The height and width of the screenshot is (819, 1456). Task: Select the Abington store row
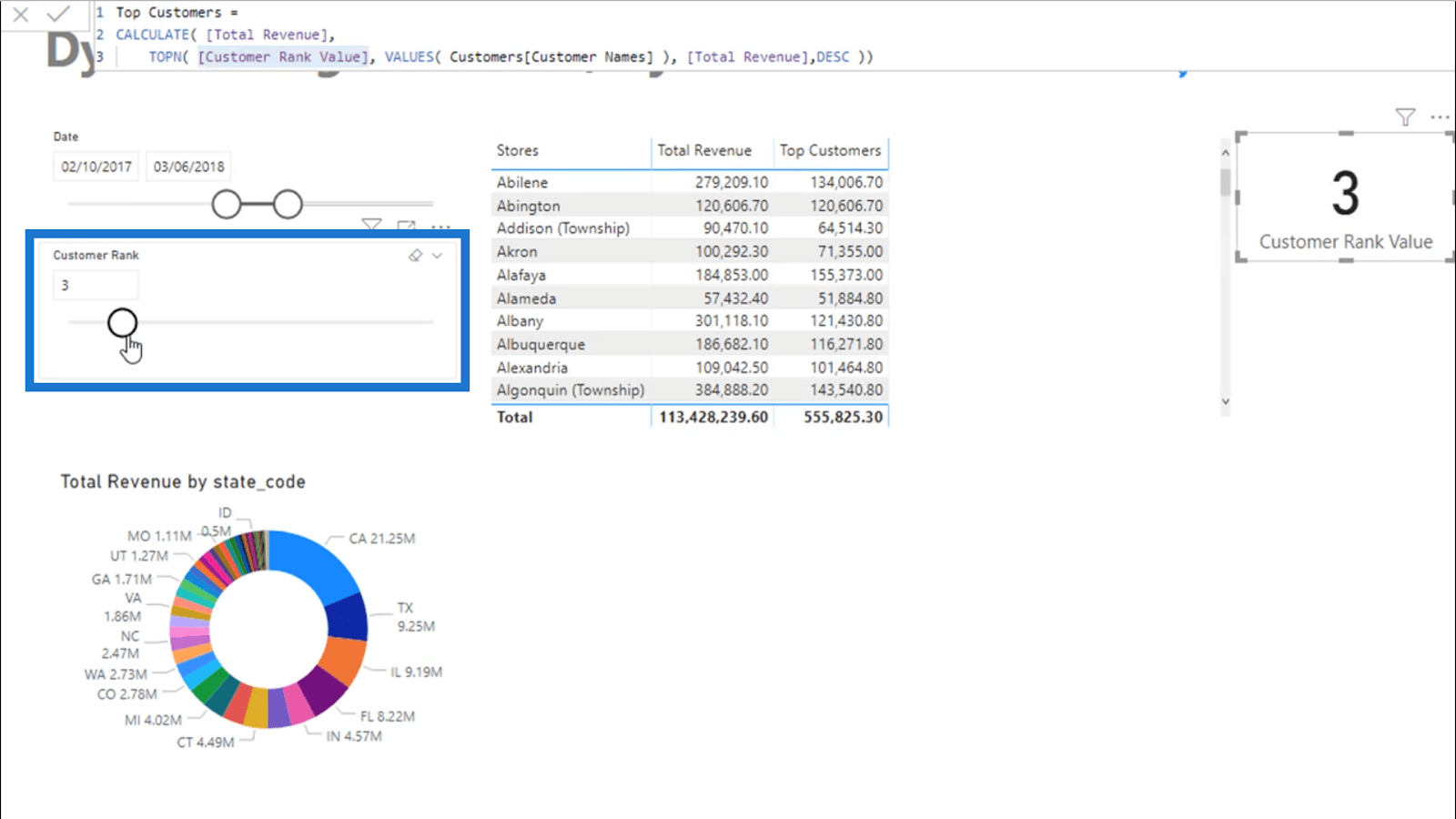[690, 206]
